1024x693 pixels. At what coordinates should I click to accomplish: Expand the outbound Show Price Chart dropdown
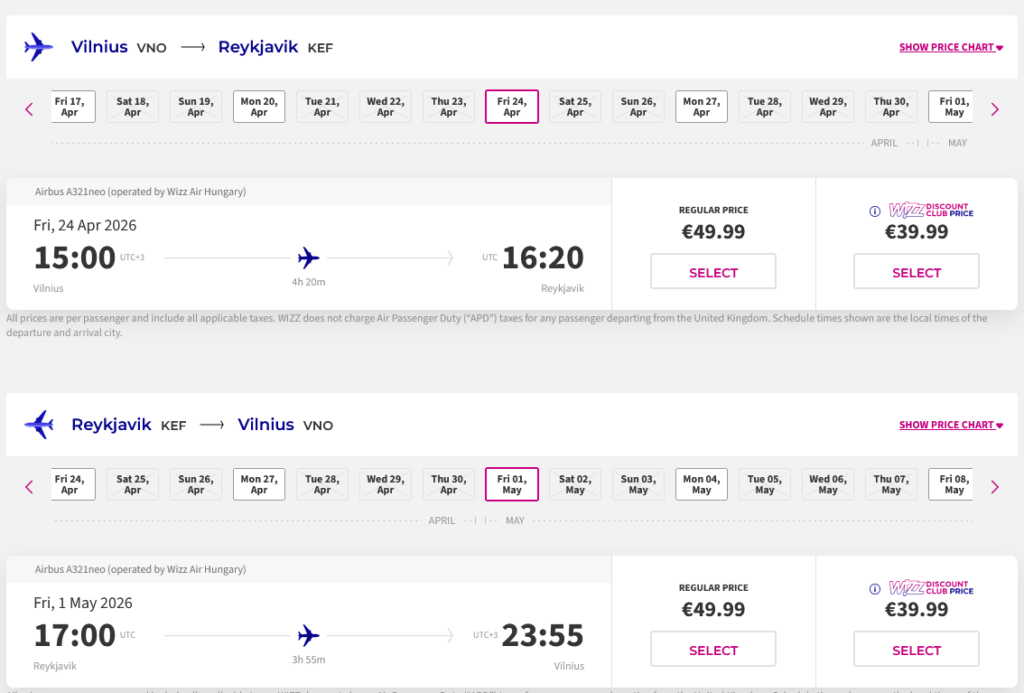coord(950,47)
